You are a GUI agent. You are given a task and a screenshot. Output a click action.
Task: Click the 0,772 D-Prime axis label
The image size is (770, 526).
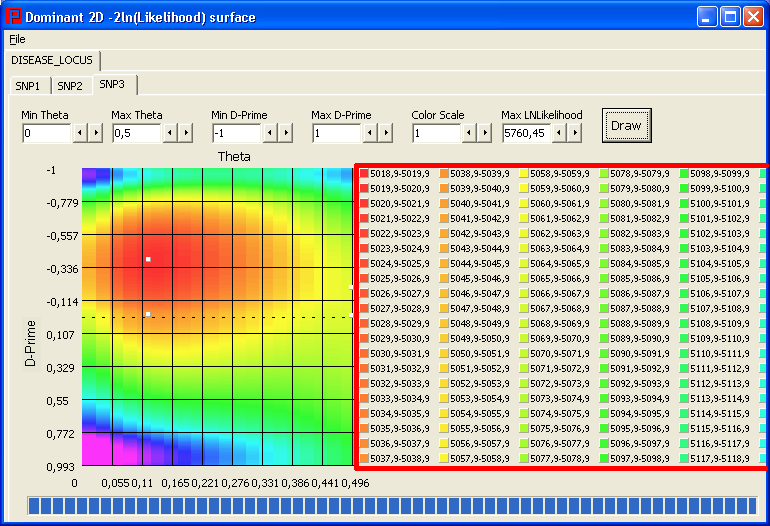(x=60, y=434)
